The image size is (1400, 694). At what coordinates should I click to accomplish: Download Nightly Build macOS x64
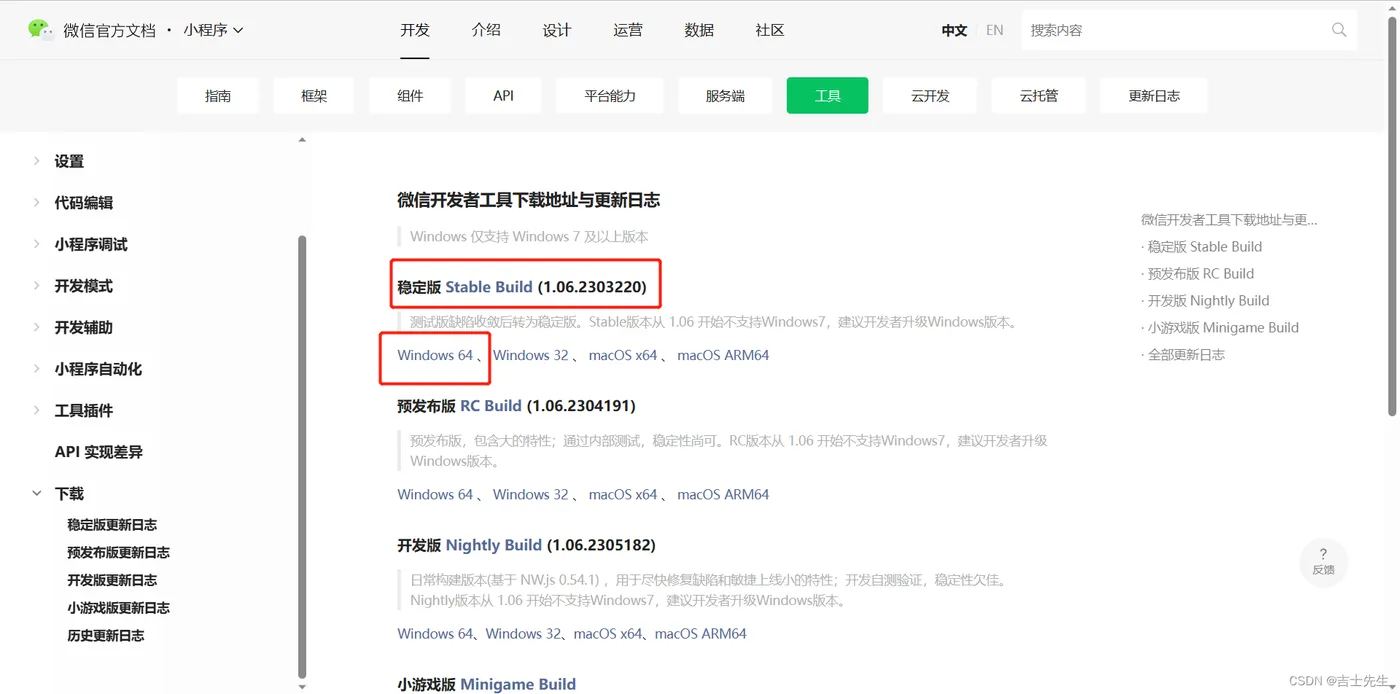click(x=608, y=633)
